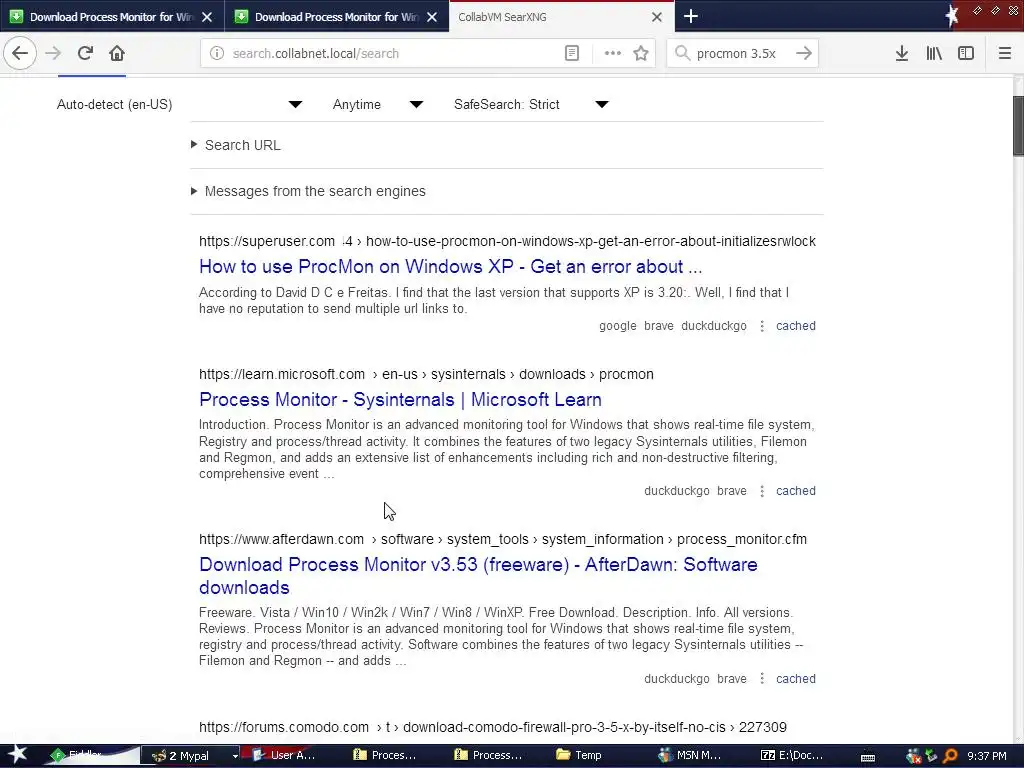Toggle reader view icon
The image size is (1024, 768).
(x=571, y=53)
